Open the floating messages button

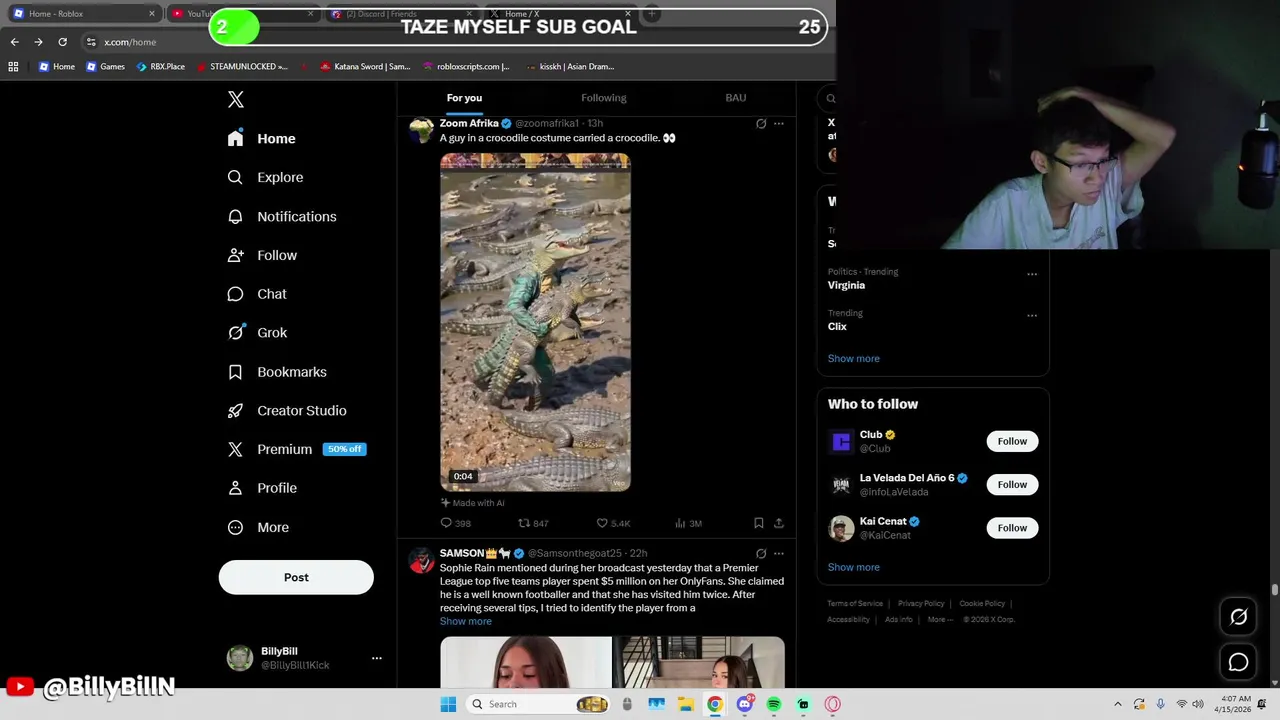1238,662
